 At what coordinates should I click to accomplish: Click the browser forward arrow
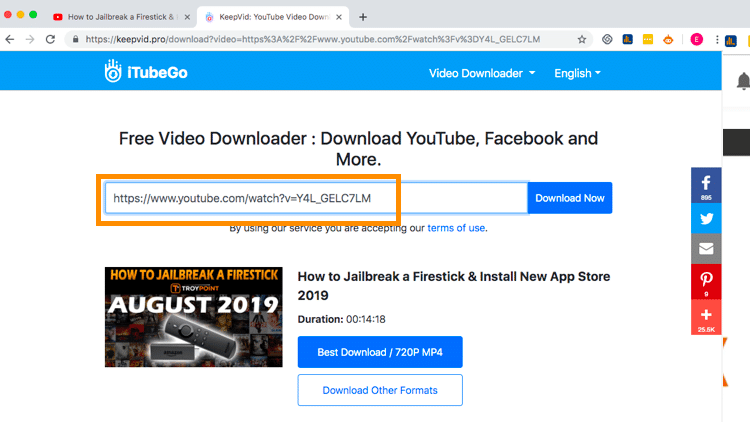[x=30, y=39]
